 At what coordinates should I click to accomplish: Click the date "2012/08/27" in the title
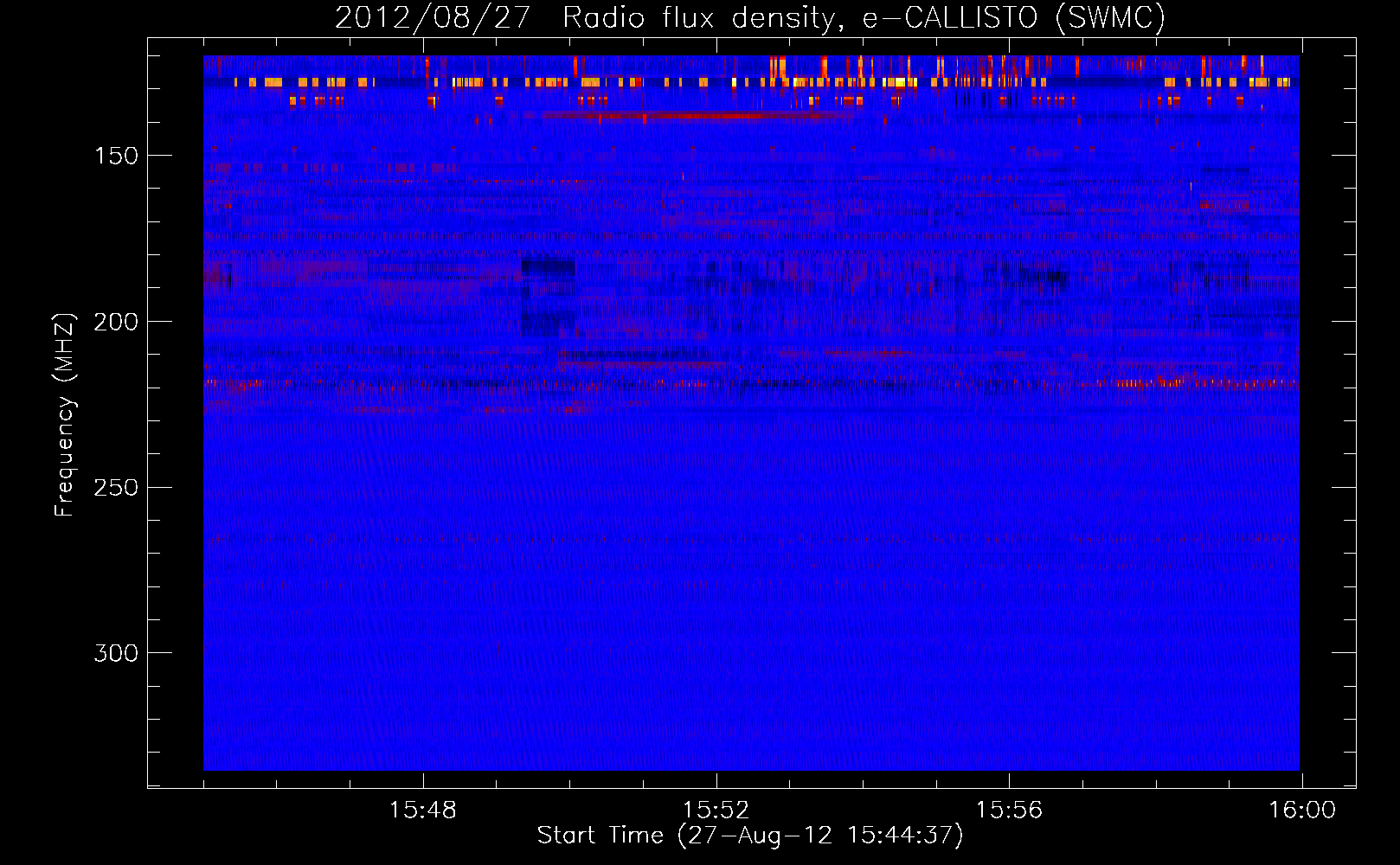433,17
